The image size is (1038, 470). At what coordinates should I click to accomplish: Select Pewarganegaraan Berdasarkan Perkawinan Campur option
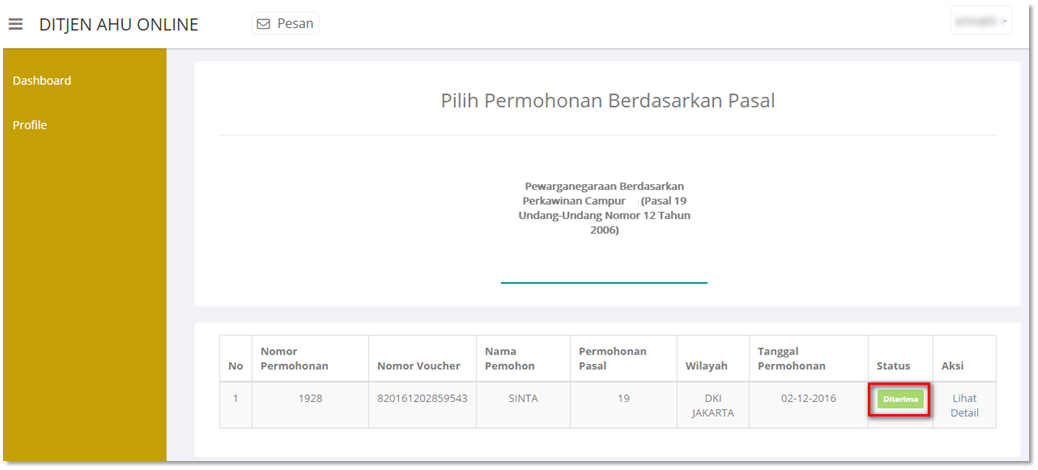pyautogui.click(x=604, y=208)
